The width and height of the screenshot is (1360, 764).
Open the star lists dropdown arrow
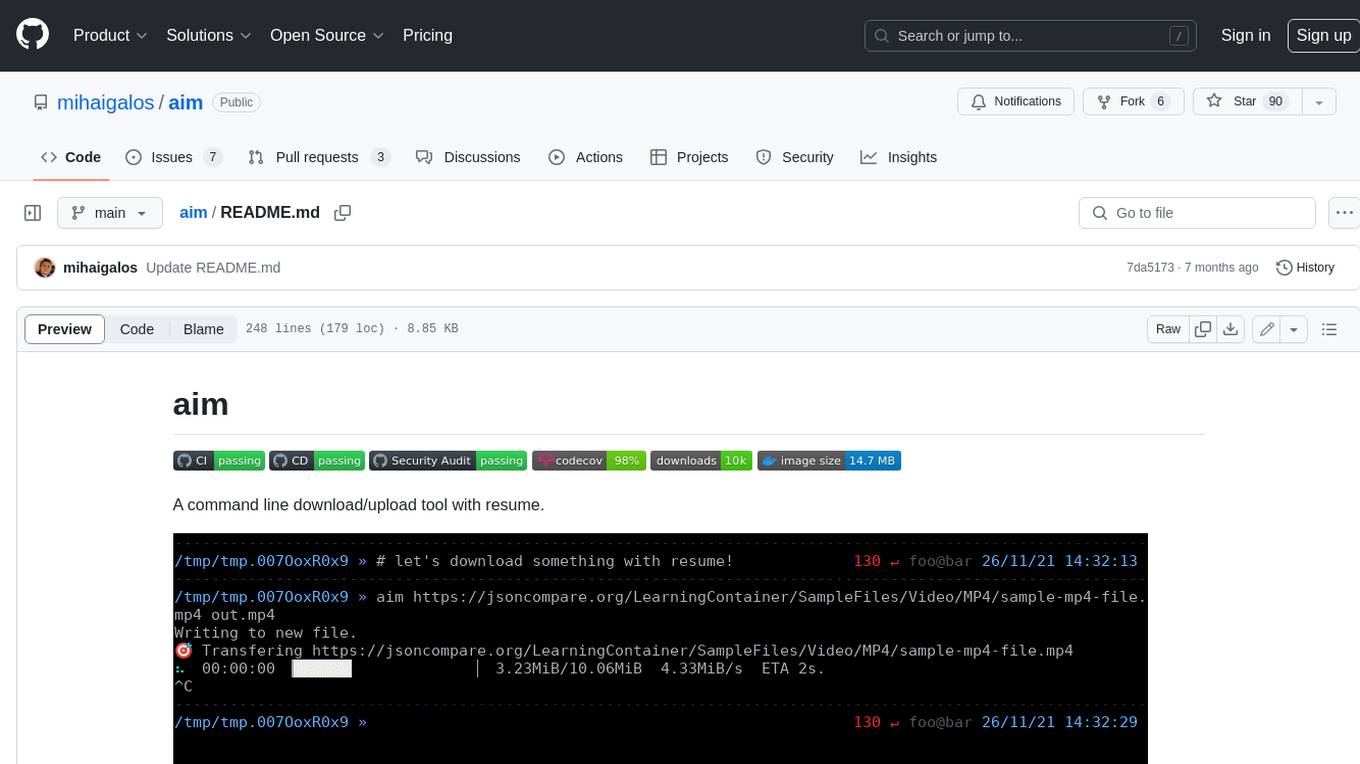point(1319,102)
